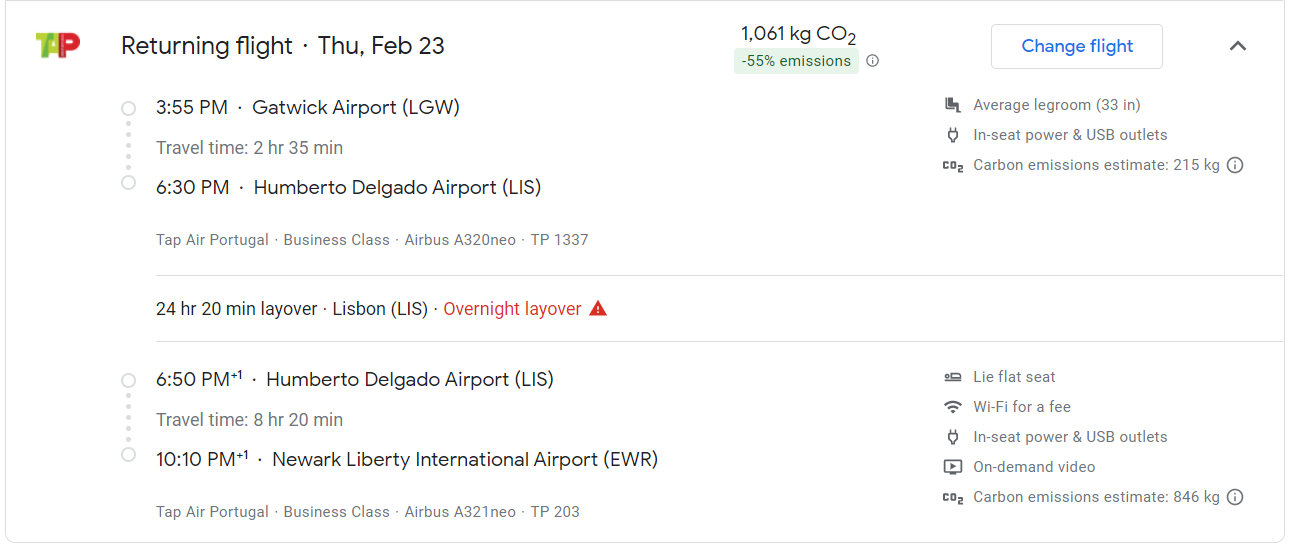Click the Overnight layover red text
This screenshot has height=544, width=1291.
click(512, 309)
